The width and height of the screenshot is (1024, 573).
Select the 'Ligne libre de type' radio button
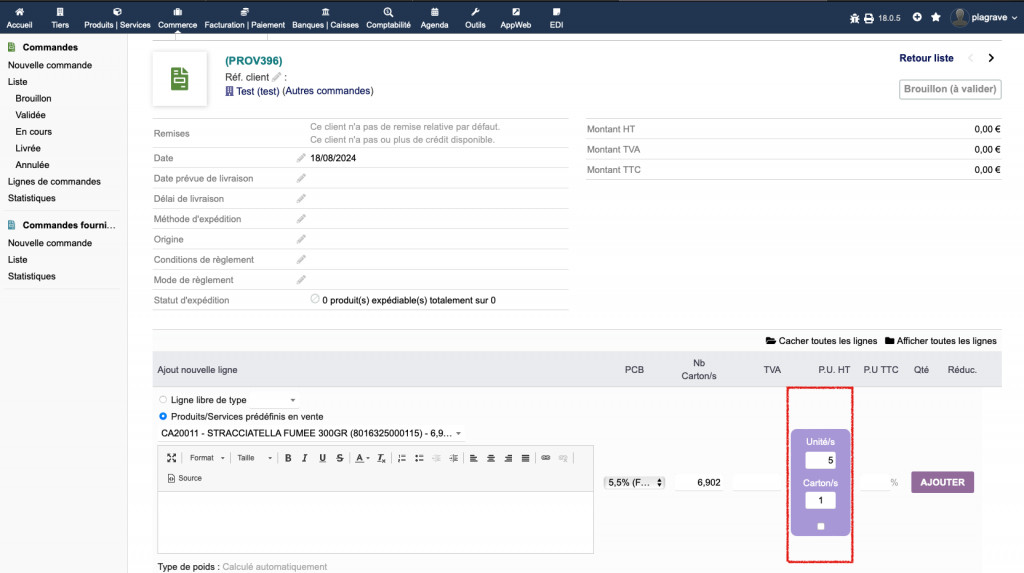click(164, 400)
